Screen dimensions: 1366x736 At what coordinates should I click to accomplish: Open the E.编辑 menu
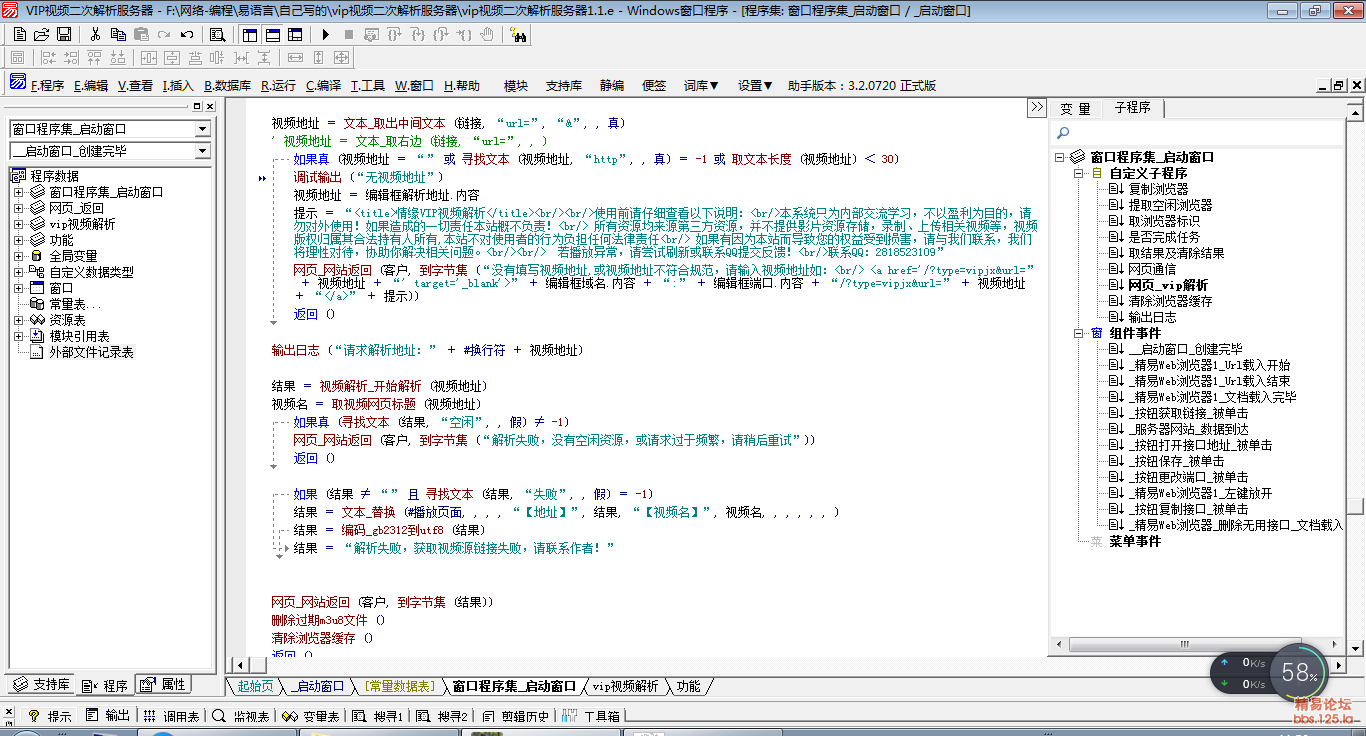(x=91, y=86)
